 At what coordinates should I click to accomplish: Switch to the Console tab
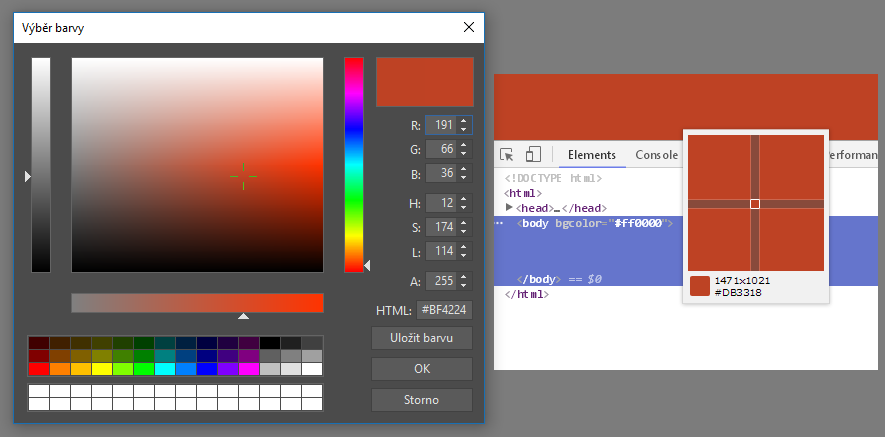[x=656, y=155]
